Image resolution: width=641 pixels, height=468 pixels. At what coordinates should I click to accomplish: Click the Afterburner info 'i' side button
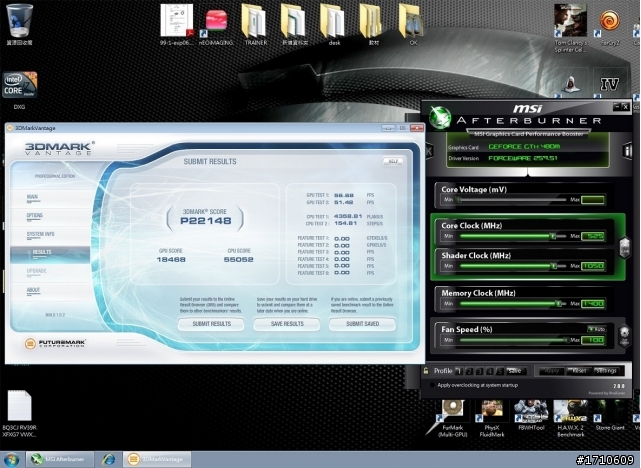point(627,151)
